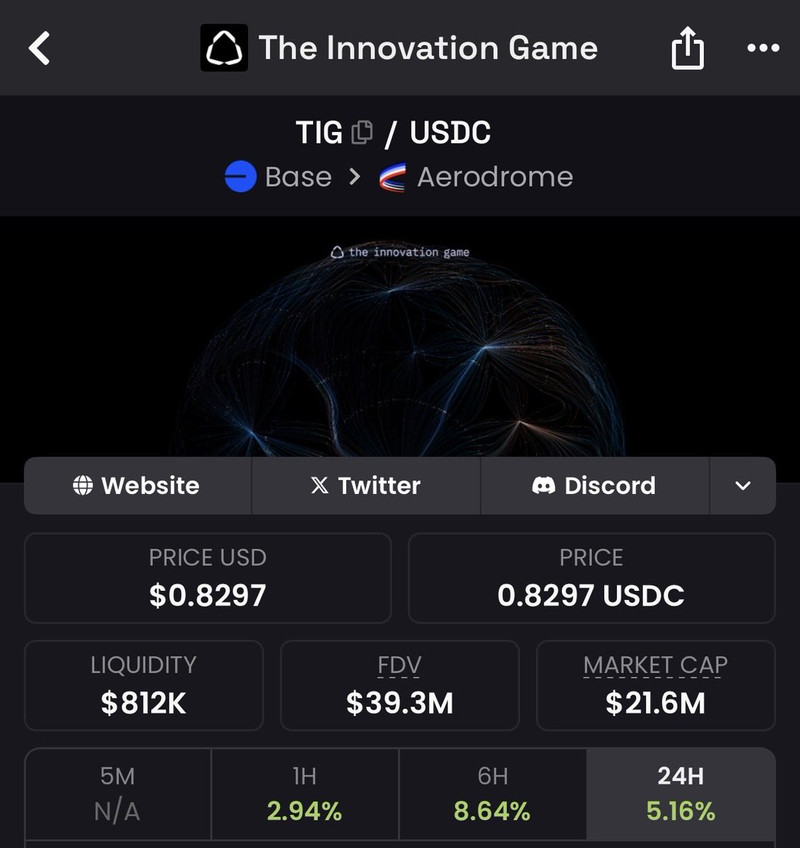Tap the FDV info label
Screen dimensions: 800x848
(x=400, y=665)
